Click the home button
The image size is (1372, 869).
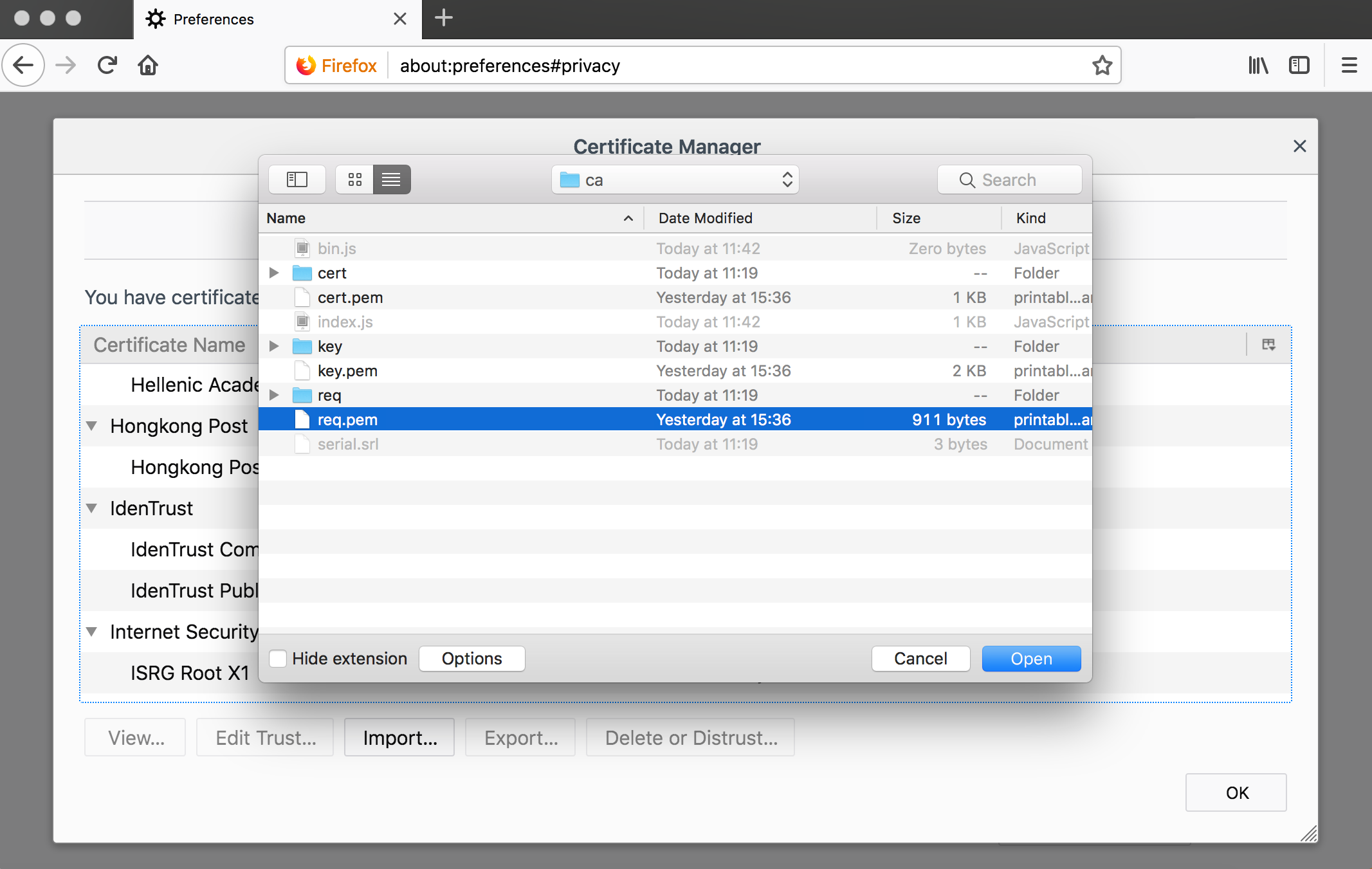click(x=148, y=65)
